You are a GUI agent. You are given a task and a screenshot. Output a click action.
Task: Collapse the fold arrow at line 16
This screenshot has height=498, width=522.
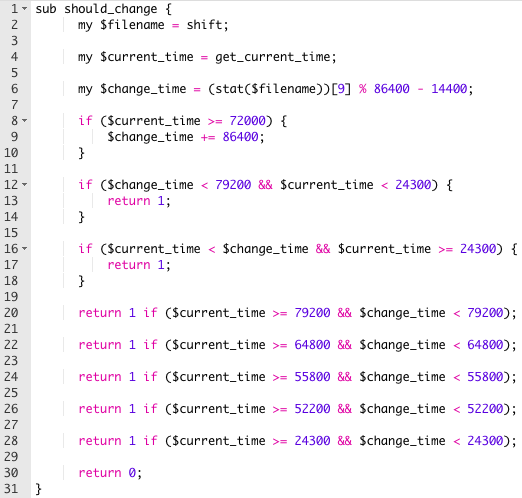25,249
